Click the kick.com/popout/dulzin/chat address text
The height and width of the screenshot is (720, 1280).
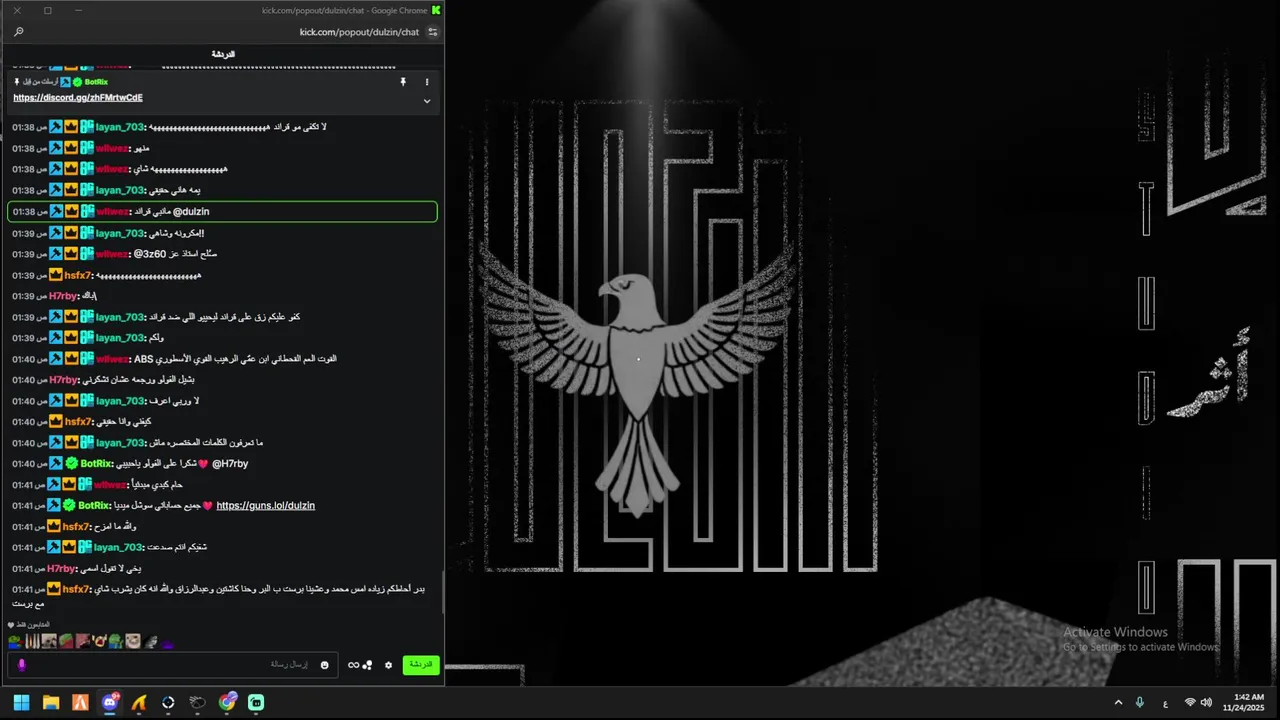point(359,32)
